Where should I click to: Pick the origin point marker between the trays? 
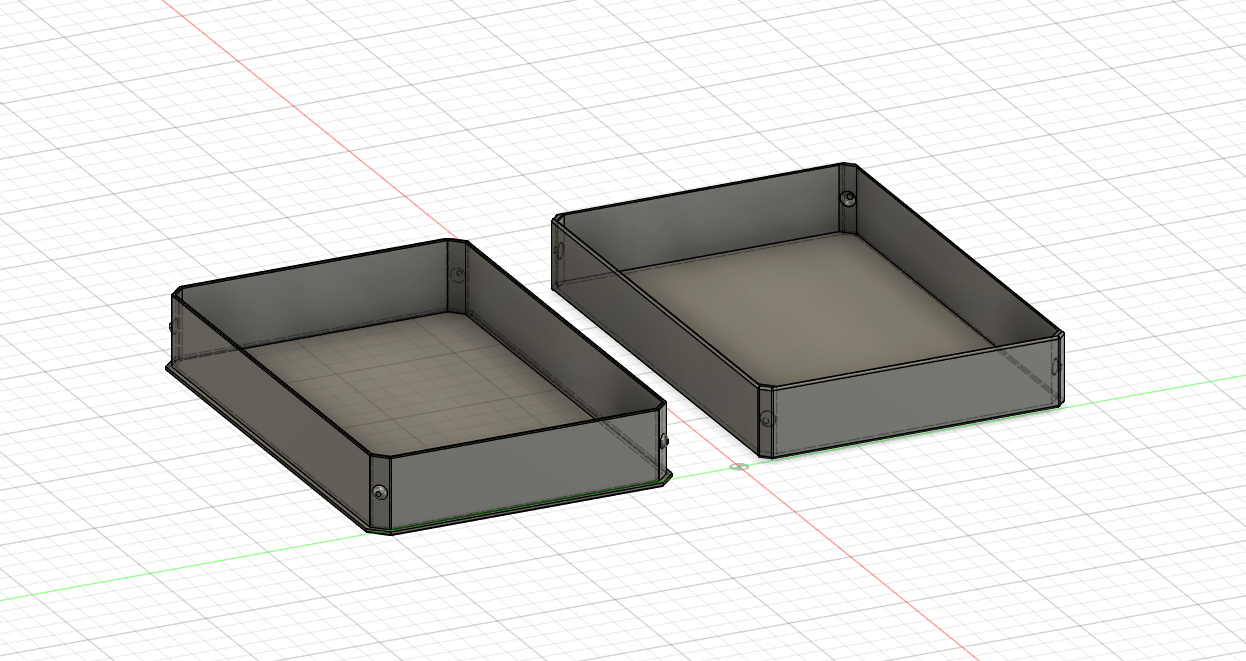tap(739, 466)
